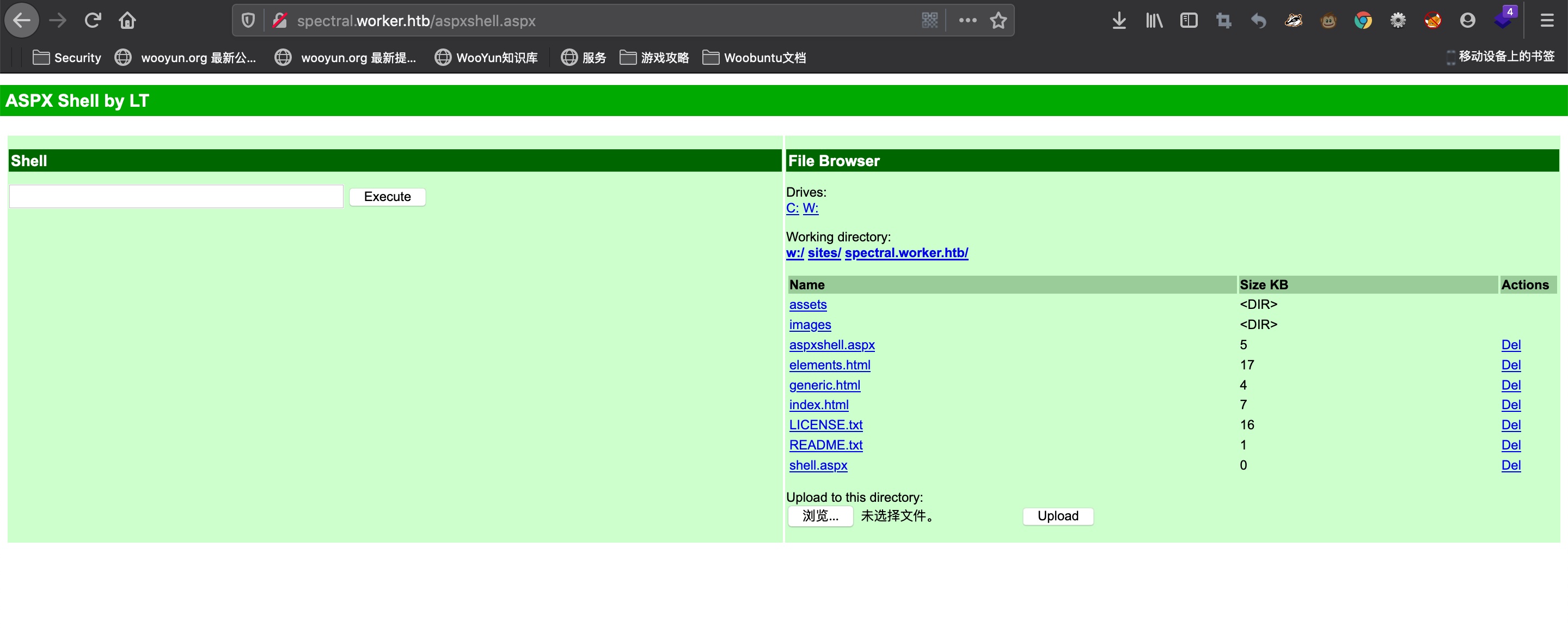Reload the current page
Screen dimensions: 1568x632
93,21
